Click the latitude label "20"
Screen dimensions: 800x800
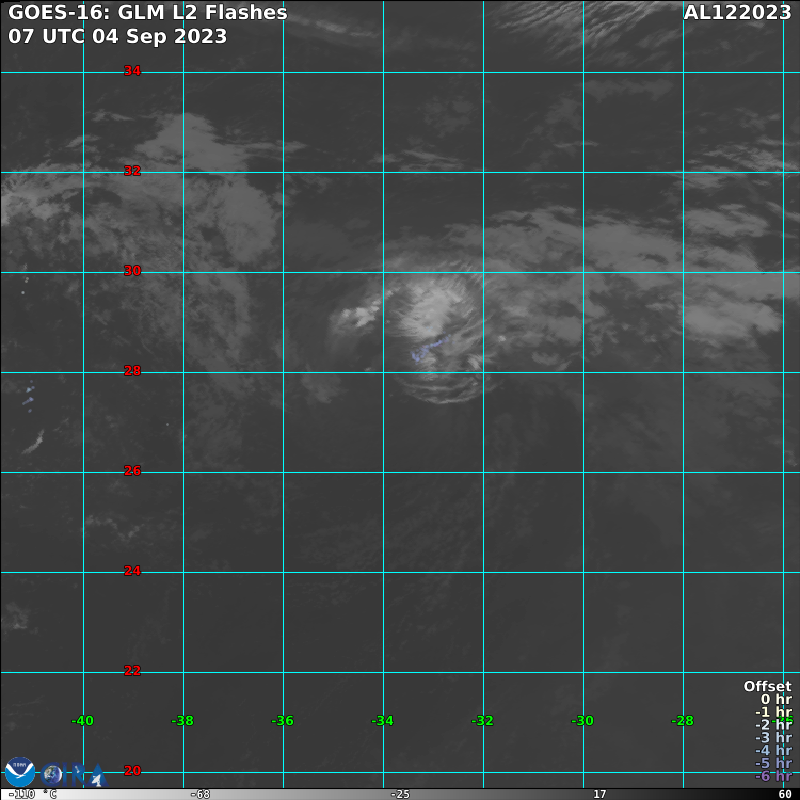(x=132, y=771)
